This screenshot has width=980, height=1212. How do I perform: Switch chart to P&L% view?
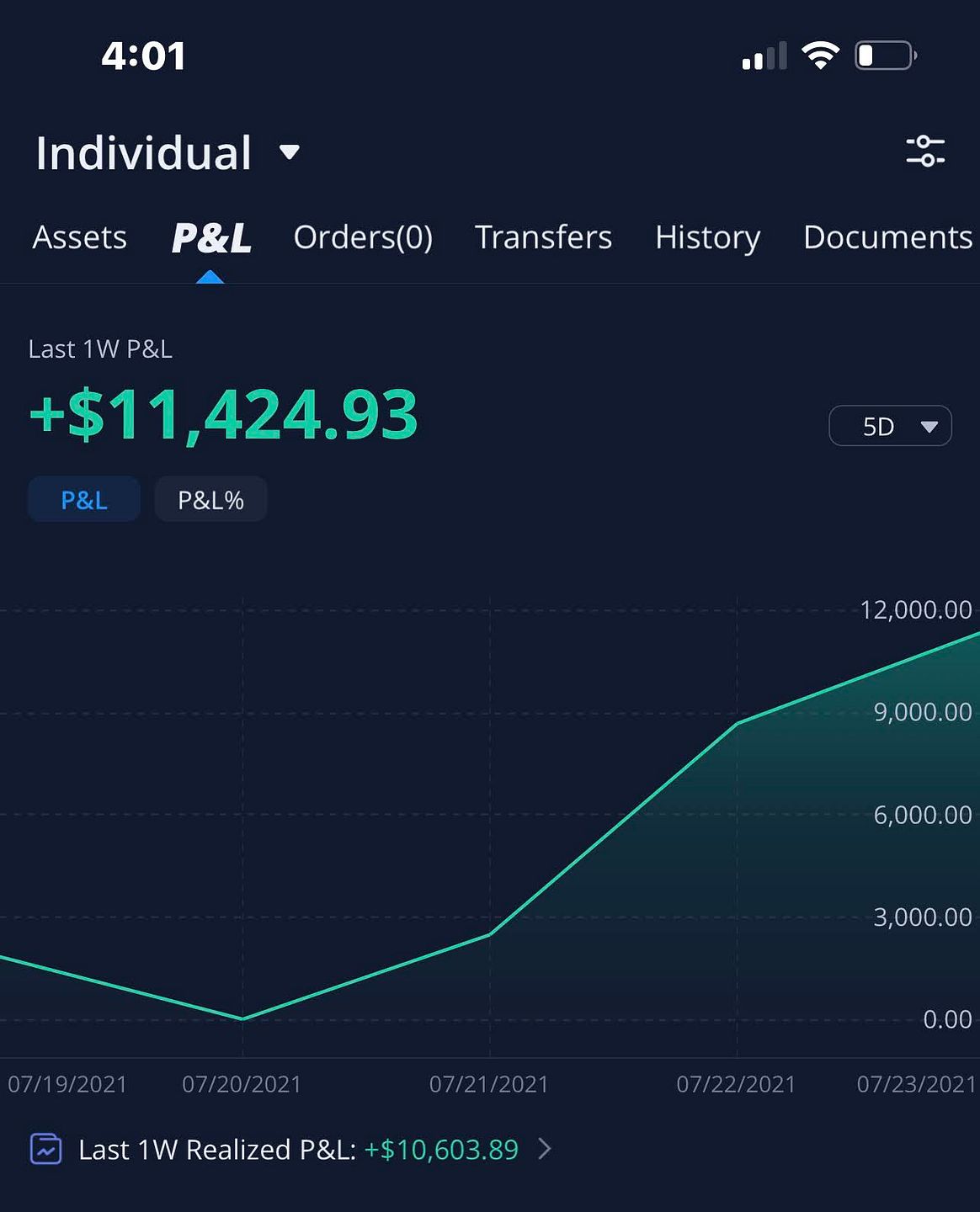point(210,500)
